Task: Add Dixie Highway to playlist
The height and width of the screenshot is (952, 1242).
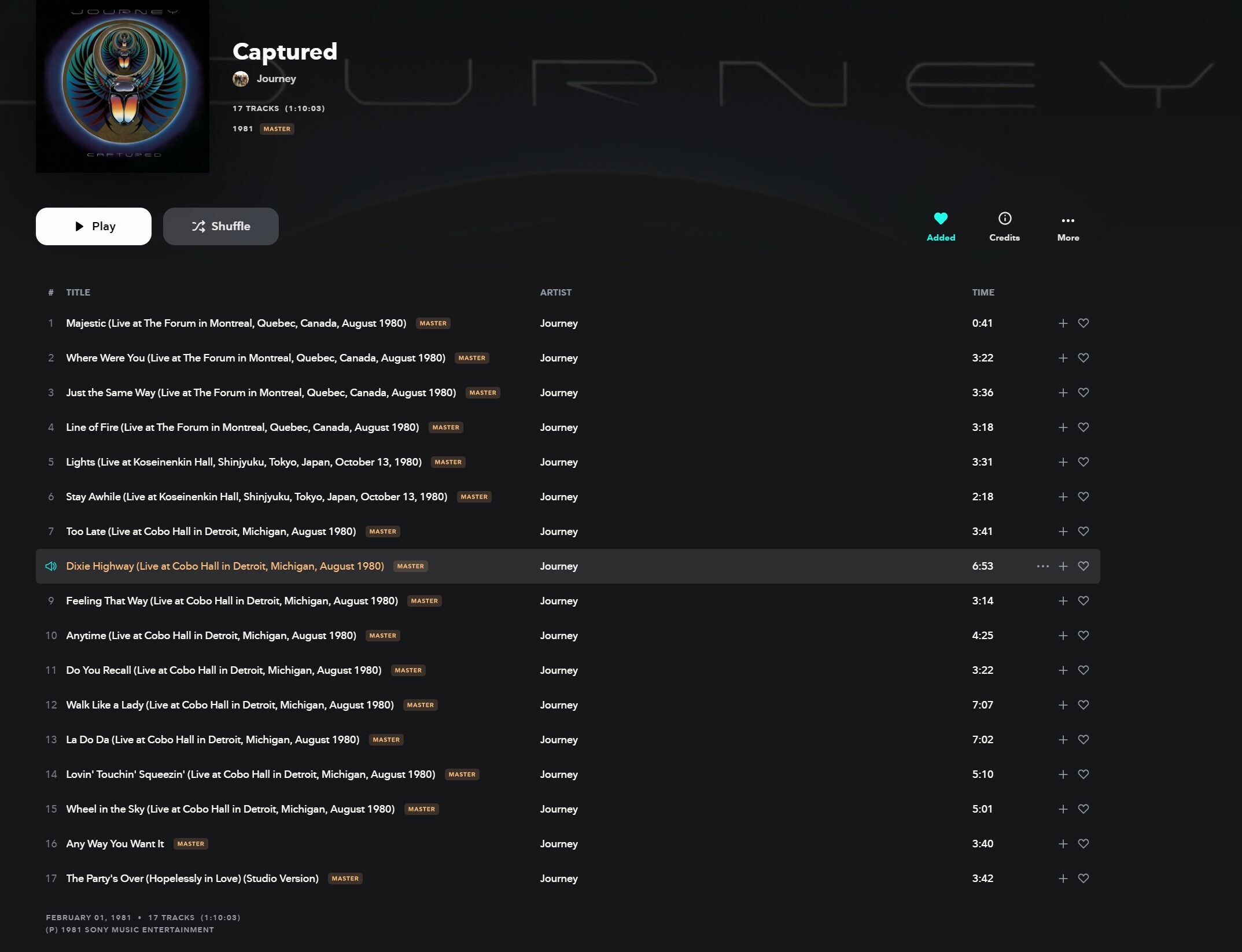Action: (1063, 566)
